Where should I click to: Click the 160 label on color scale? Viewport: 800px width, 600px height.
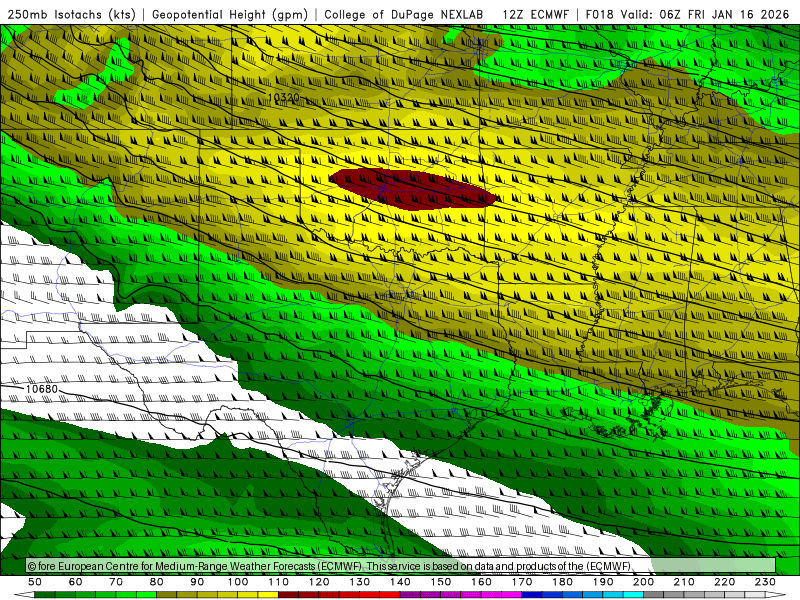click(481, 582)
